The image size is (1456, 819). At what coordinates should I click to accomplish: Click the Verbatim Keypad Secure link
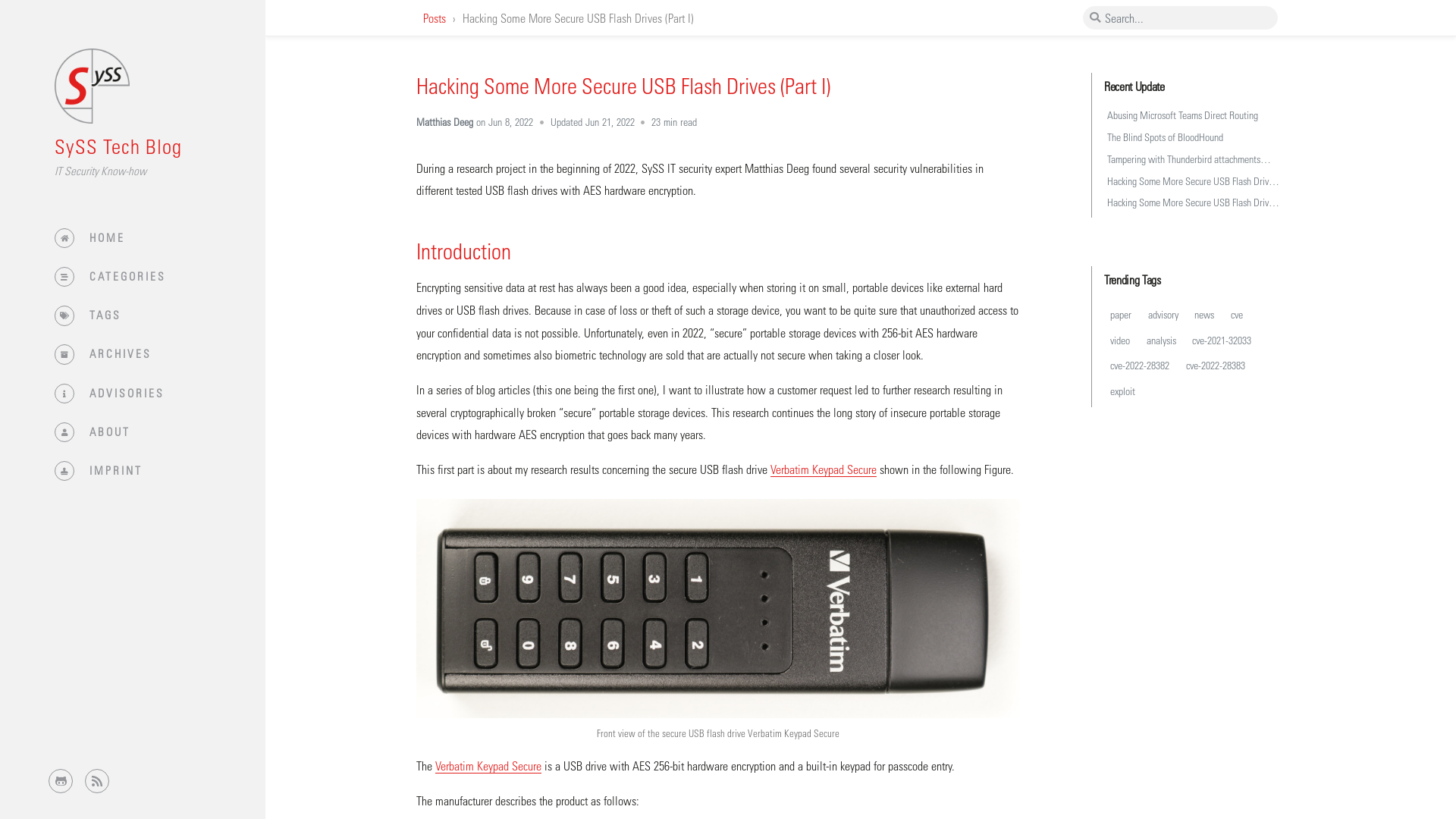coord(823,470)
